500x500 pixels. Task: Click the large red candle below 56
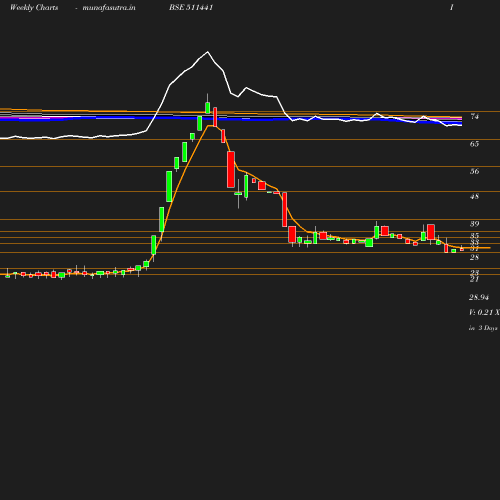231,169
